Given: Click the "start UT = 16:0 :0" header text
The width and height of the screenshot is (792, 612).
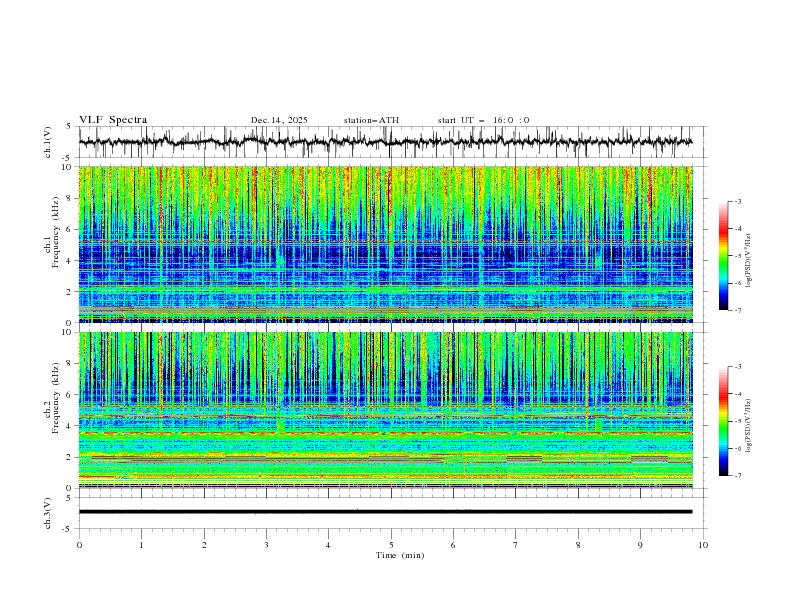Looking at the screenshot, I should [483, 120].
